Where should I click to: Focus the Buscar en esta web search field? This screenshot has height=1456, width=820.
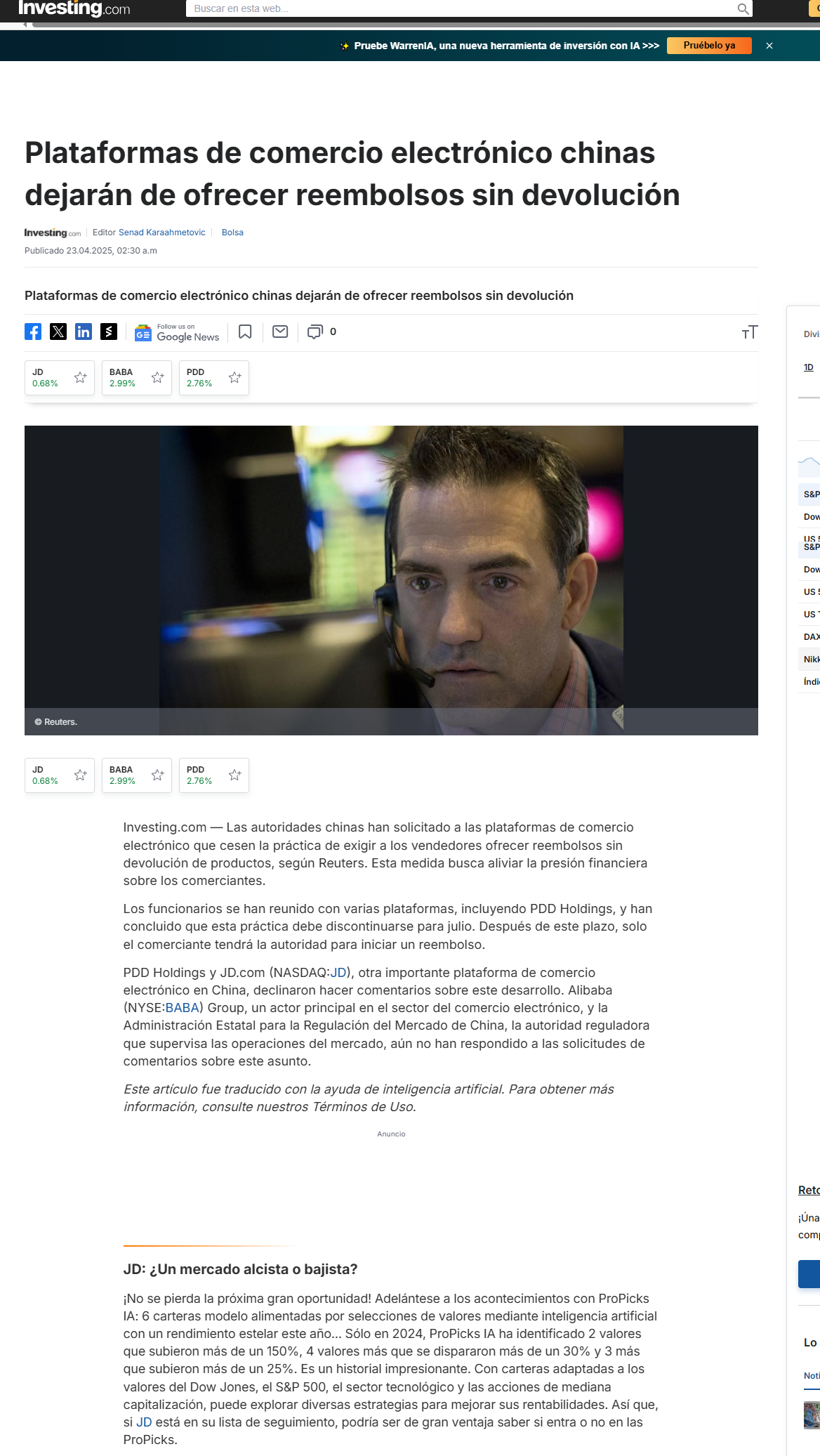pos(461,8)
